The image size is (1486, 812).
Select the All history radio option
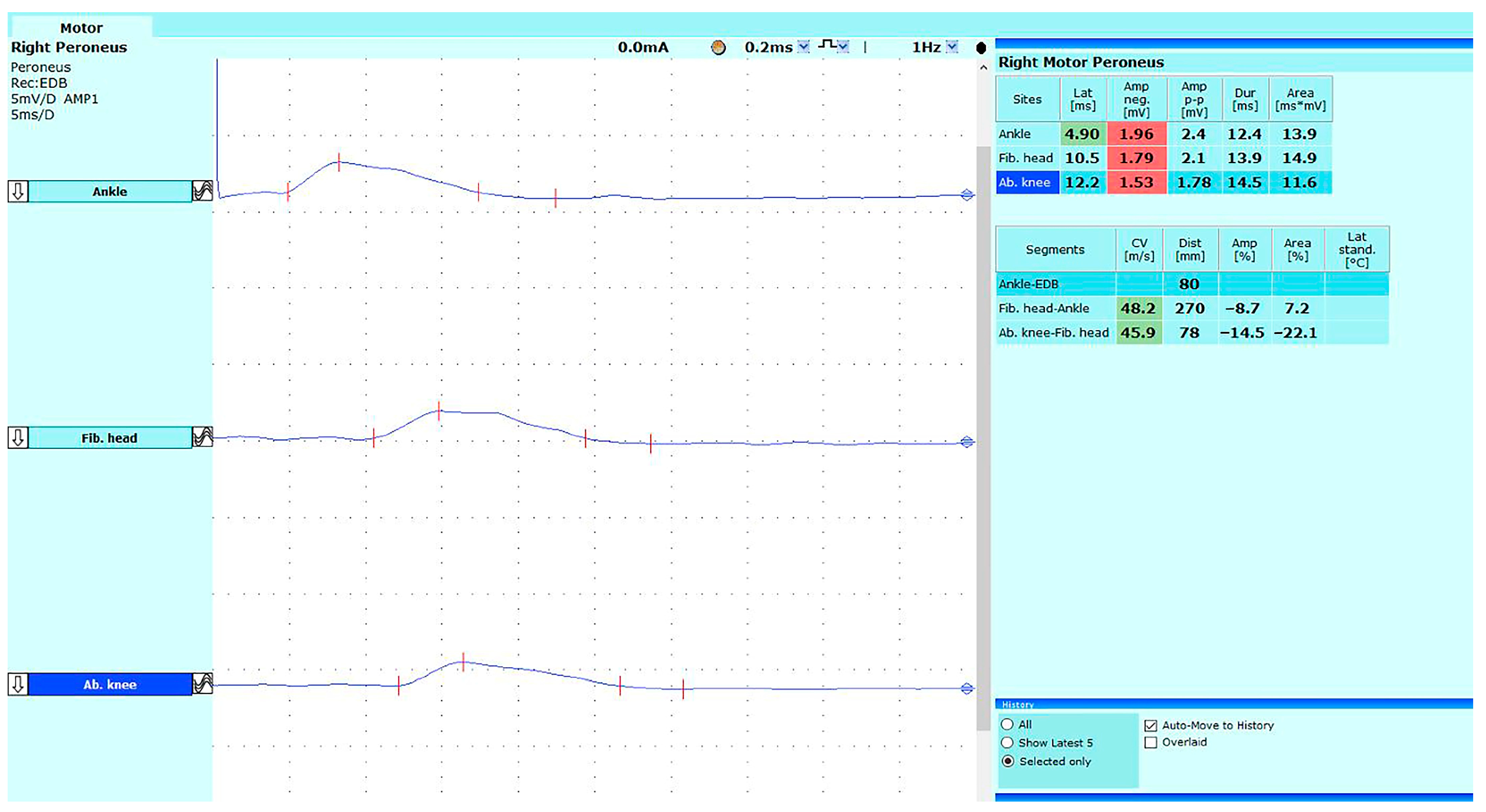pyautogui.click(x=1007, y=724)
